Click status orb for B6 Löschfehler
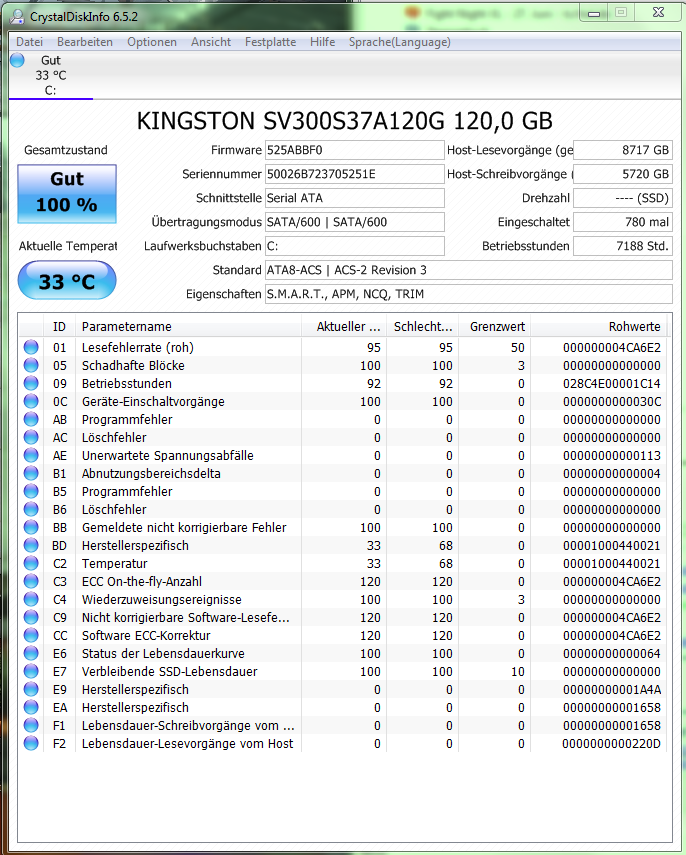This screenshot has width=686, height=855. [31, 509]
